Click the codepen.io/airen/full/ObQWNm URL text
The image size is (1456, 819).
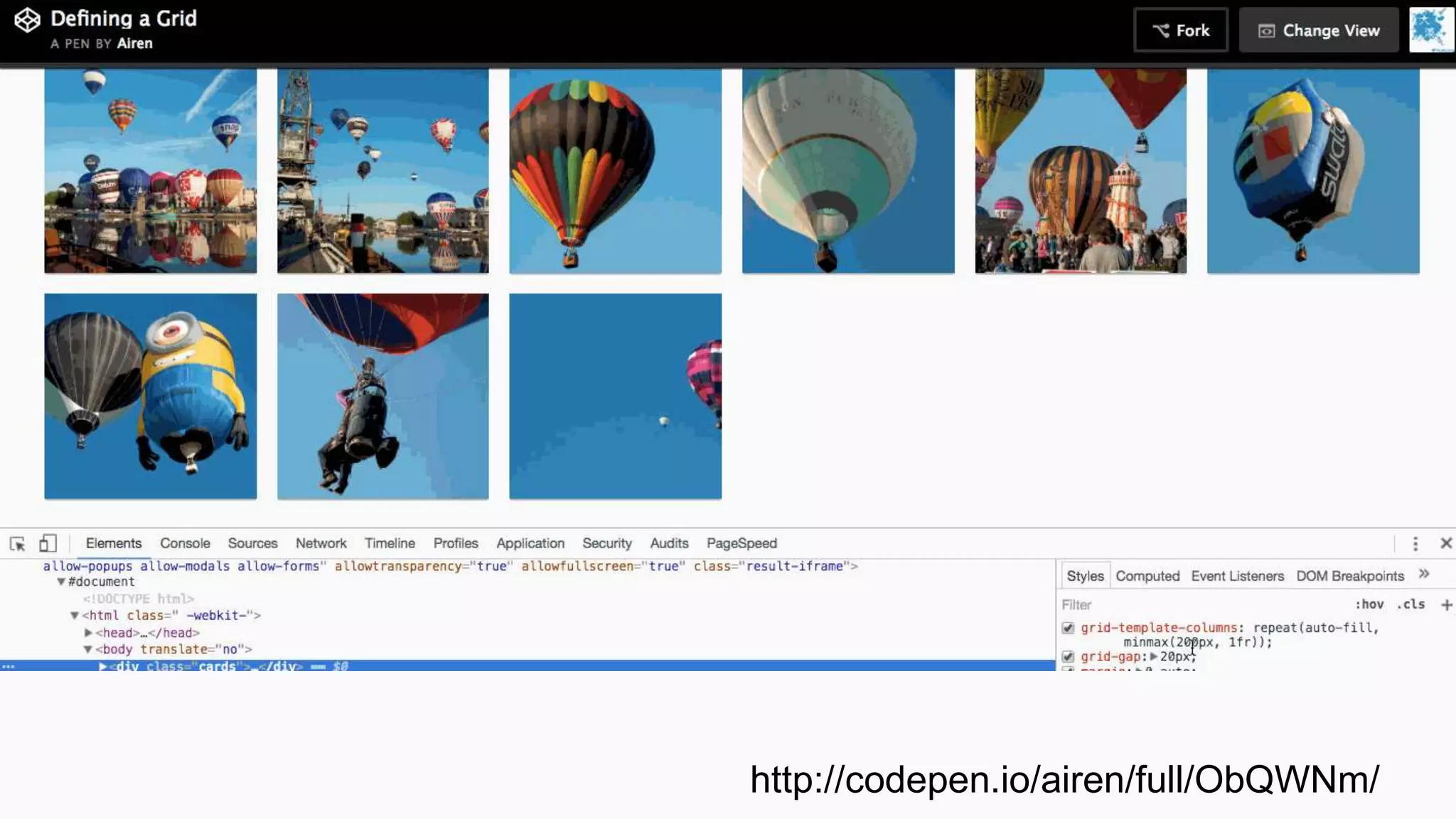[x=1064, y=780]
